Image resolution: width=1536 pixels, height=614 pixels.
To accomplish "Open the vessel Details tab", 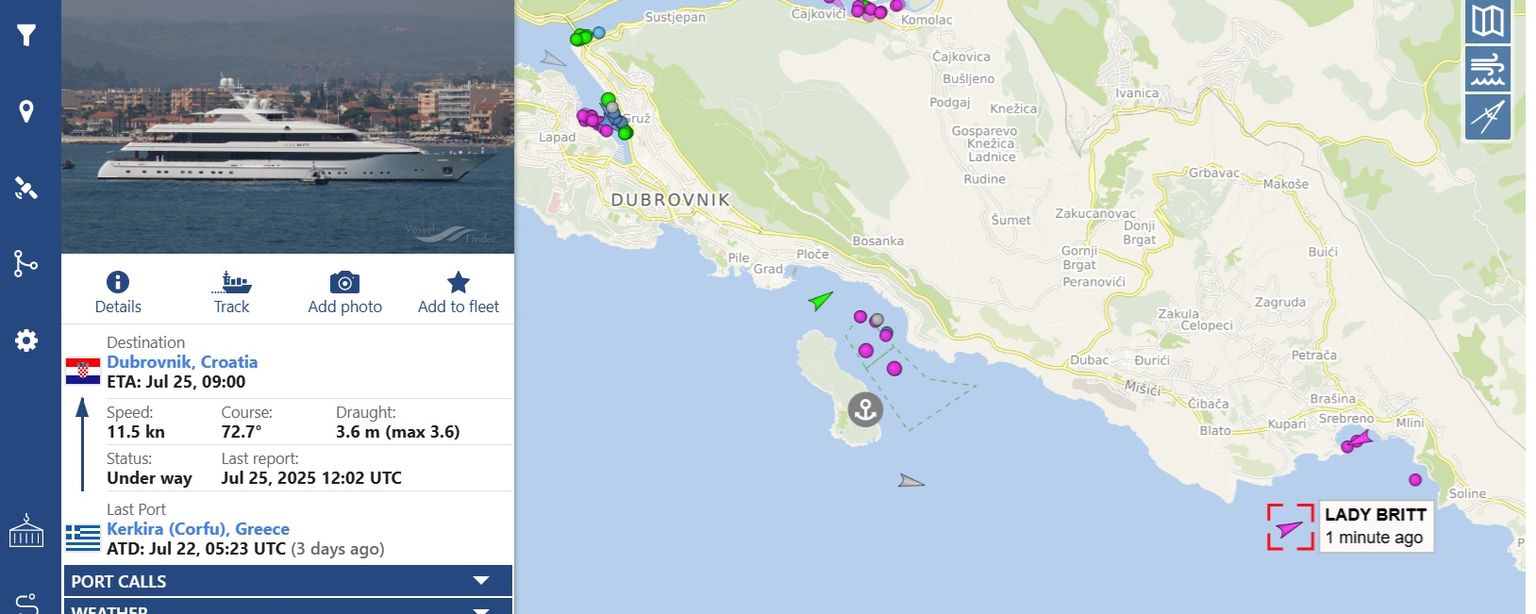I will click(x=118, y=292).
